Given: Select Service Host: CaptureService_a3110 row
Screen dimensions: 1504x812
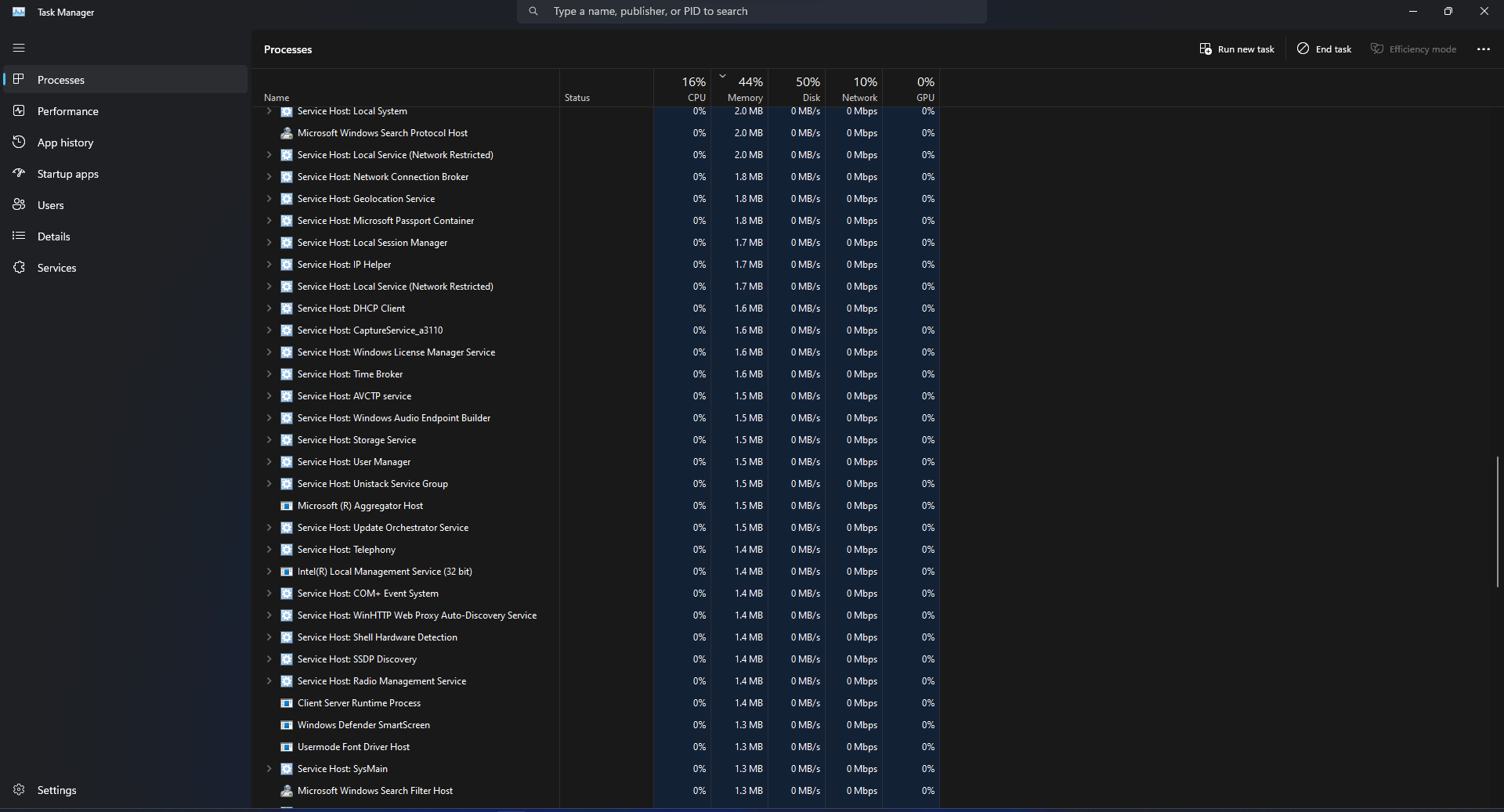Looking at the screenshot, I should [595, 330].
